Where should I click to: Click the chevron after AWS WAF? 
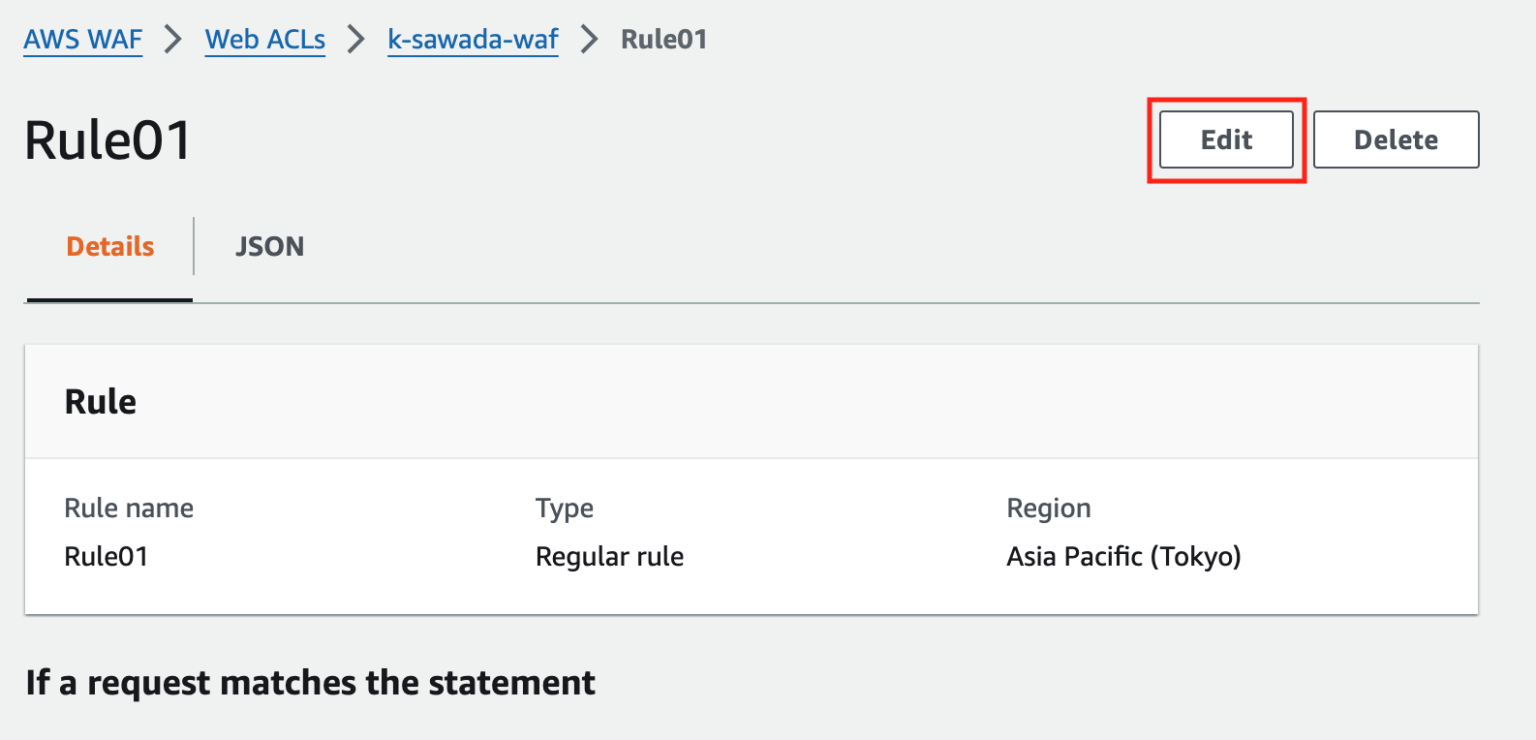[172, 39]
